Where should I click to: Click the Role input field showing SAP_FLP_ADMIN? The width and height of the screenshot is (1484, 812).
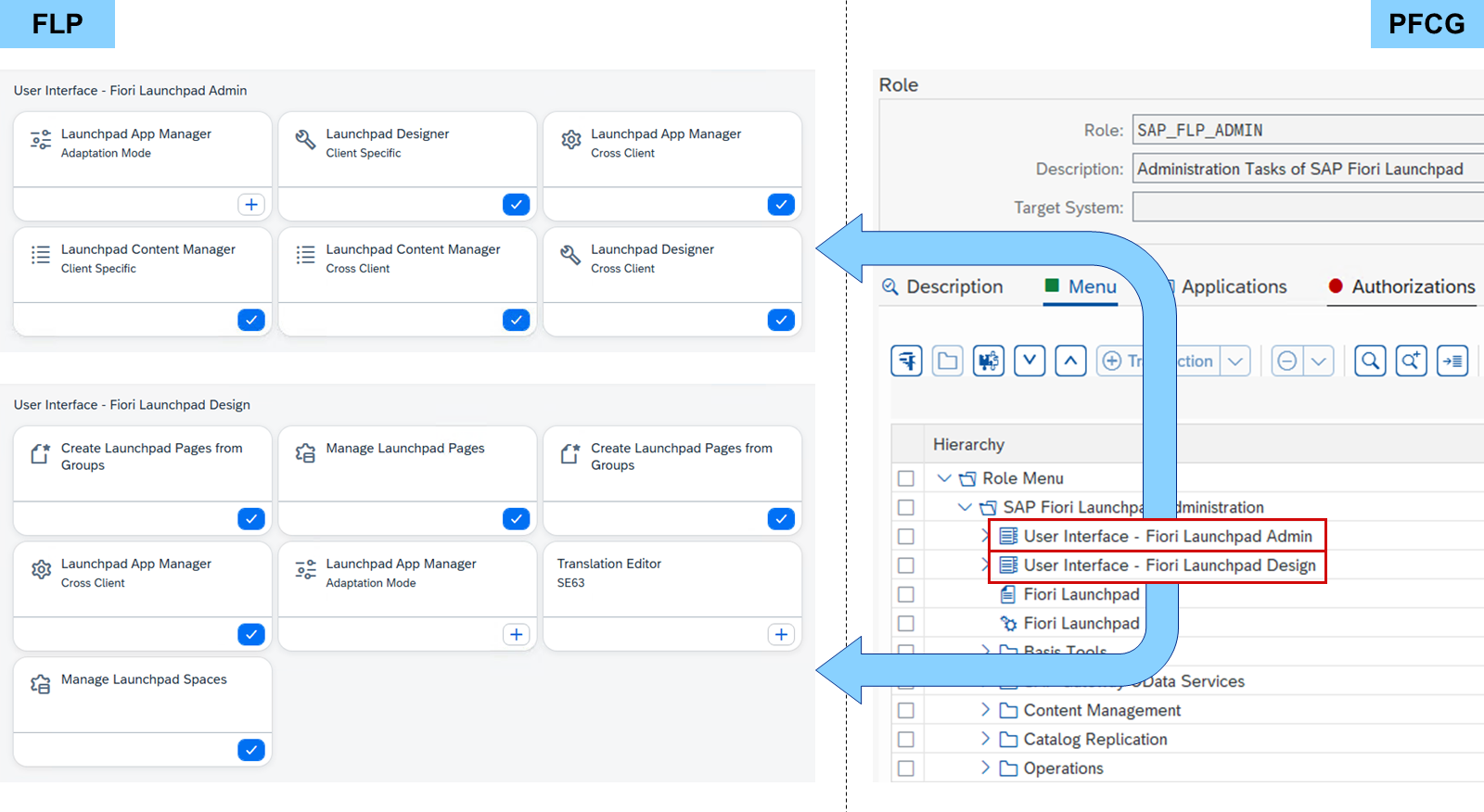[1308, 130]
